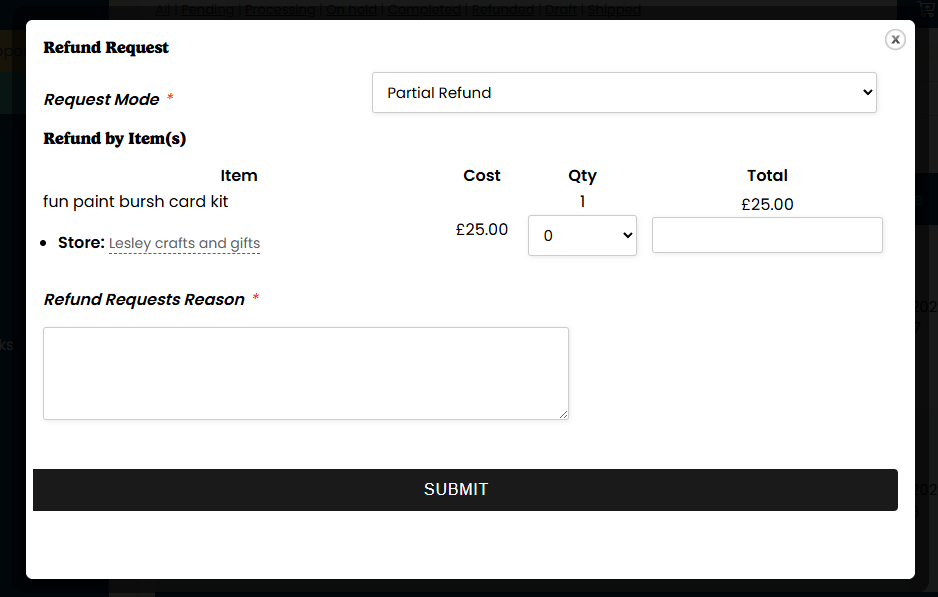This screenshot has height=597, width=938.
Task: Select the Draft orders filter
Action: point(560,10)
